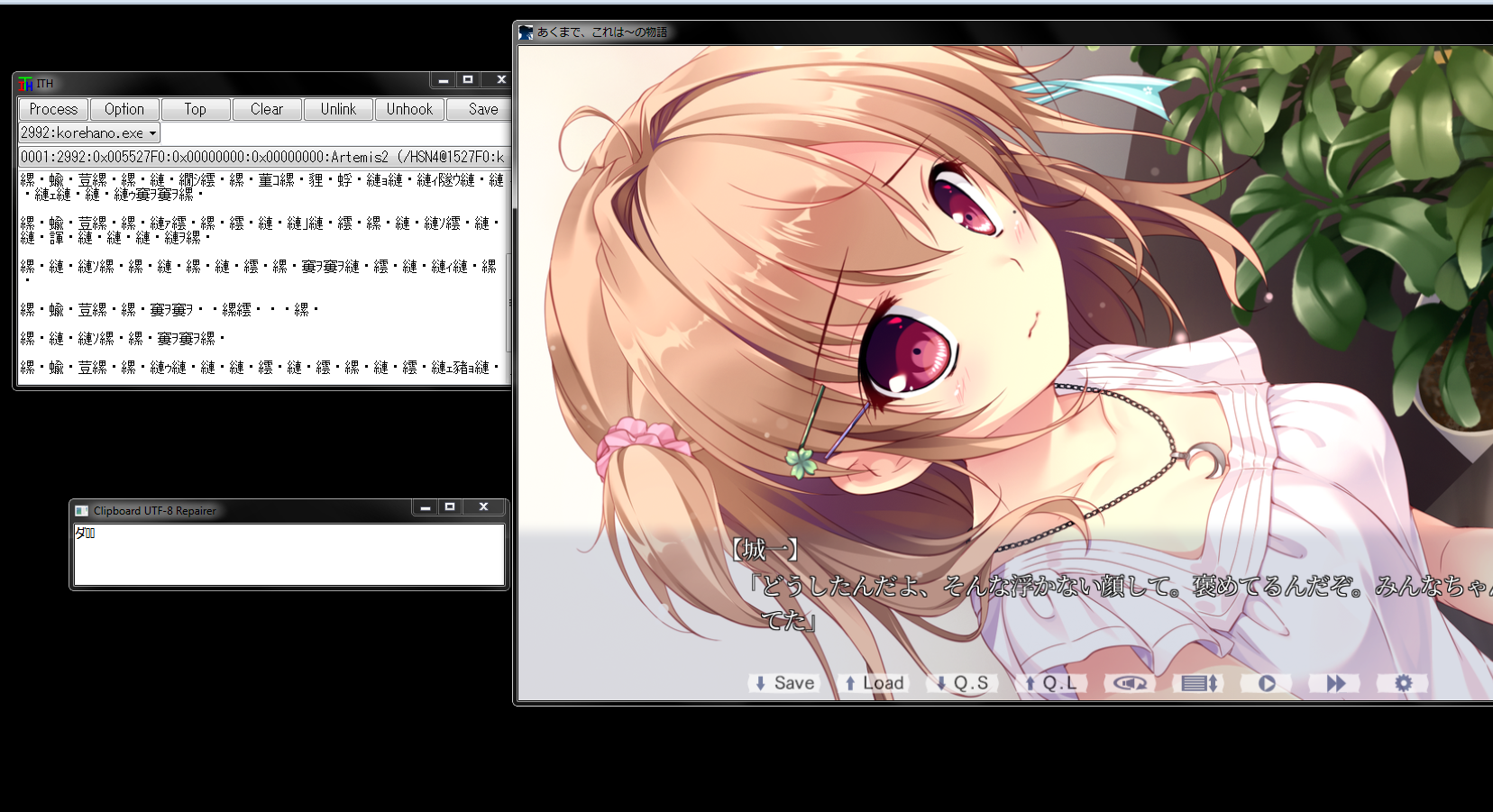Open the backlog text history icon
The width and height of the screenshot is (1493, 812).
1200,683
